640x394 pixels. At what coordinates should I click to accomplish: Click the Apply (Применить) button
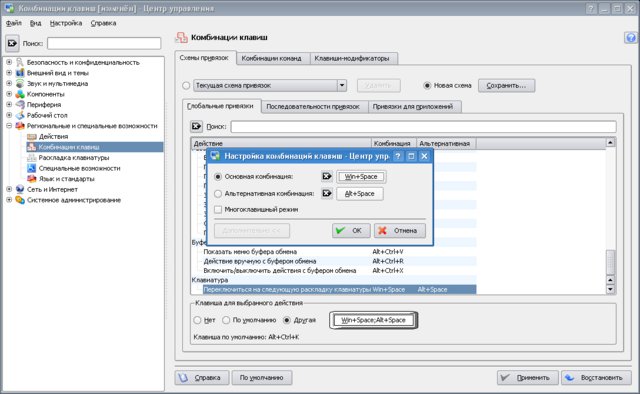coord(527,378)
